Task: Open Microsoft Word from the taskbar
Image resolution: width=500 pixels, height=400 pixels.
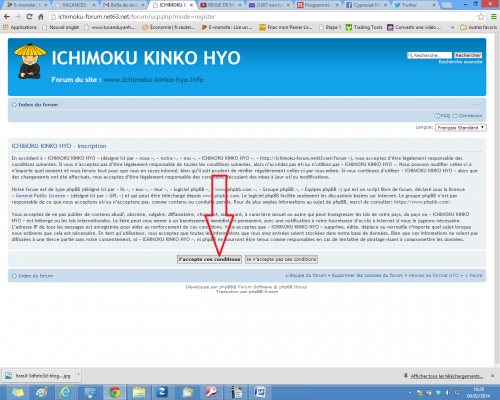Action: 260,392
